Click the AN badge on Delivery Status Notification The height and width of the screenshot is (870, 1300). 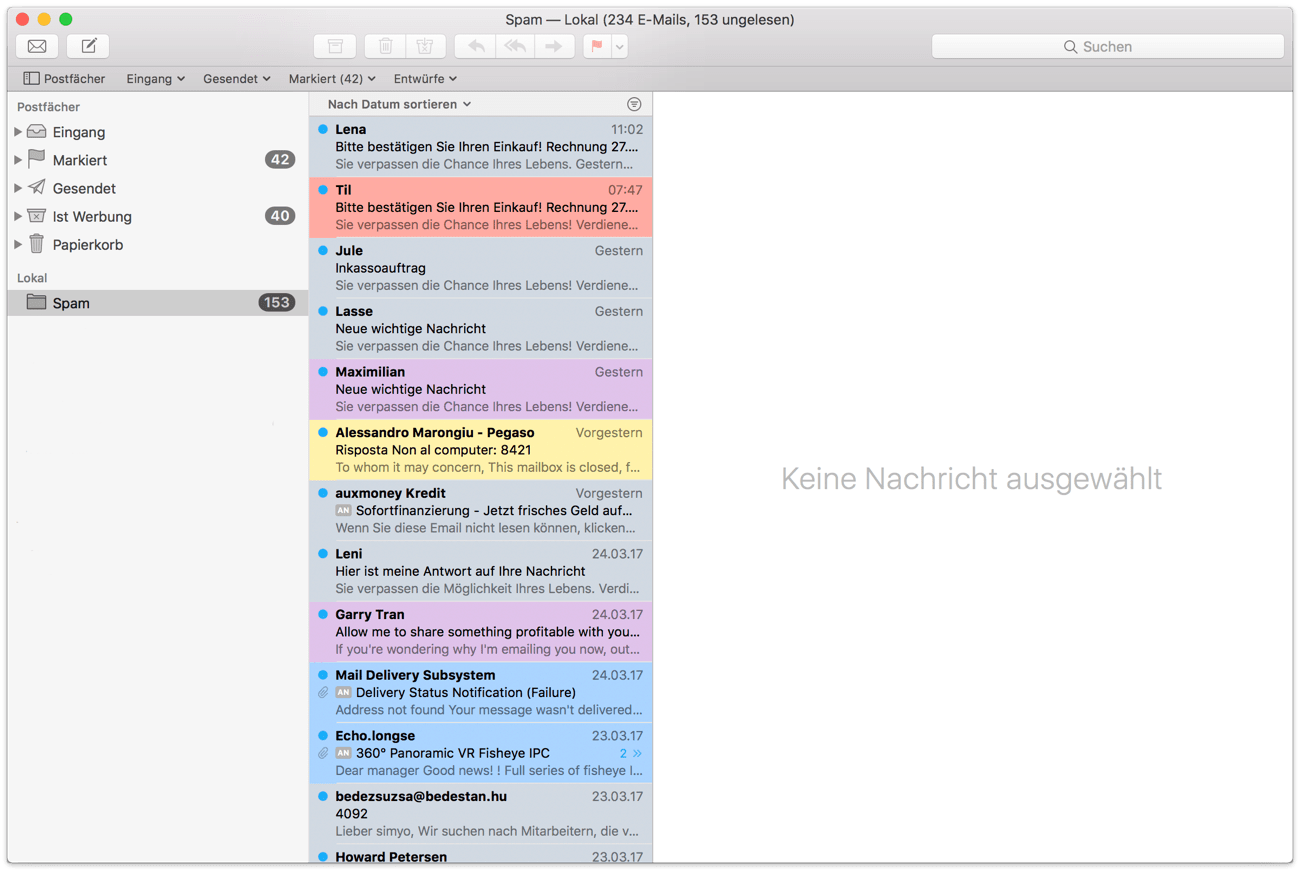(343, 692)
